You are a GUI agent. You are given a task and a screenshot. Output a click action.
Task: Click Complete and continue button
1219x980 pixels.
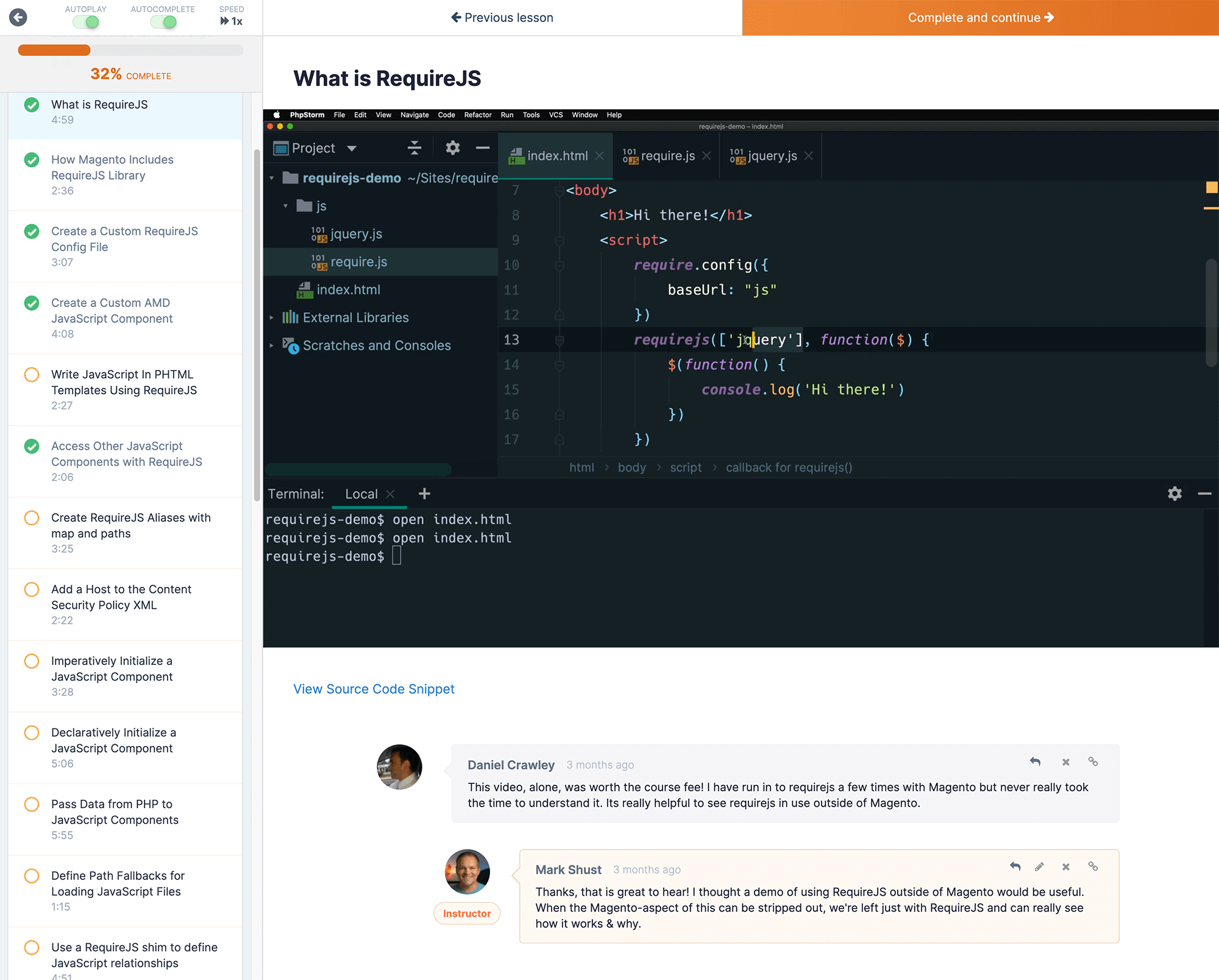(980, 18)
